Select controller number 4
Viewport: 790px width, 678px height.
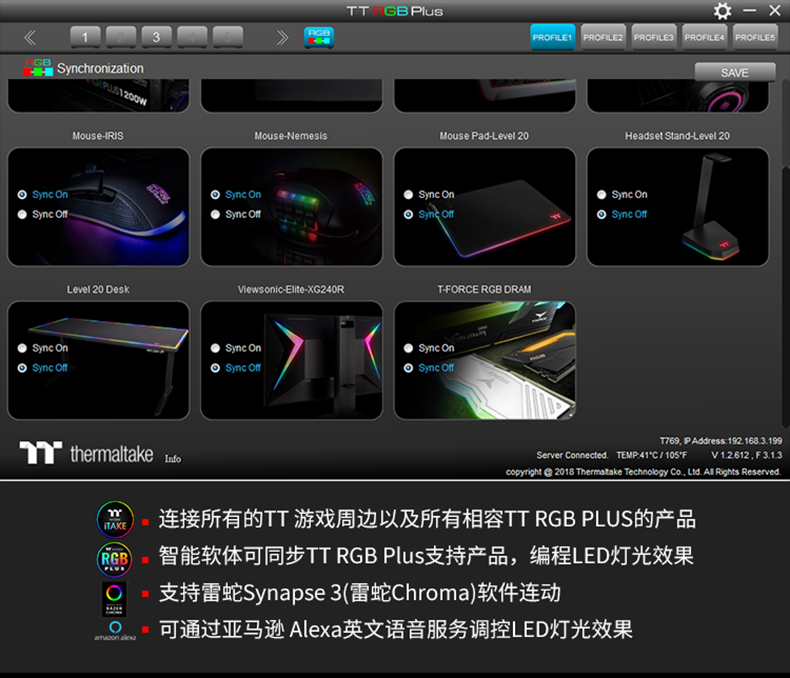tap(192, 37)
